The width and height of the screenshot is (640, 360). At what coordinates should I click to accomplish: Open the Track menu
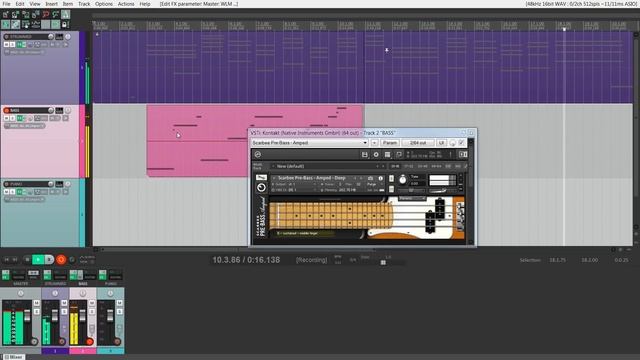(x=84, y=4)
